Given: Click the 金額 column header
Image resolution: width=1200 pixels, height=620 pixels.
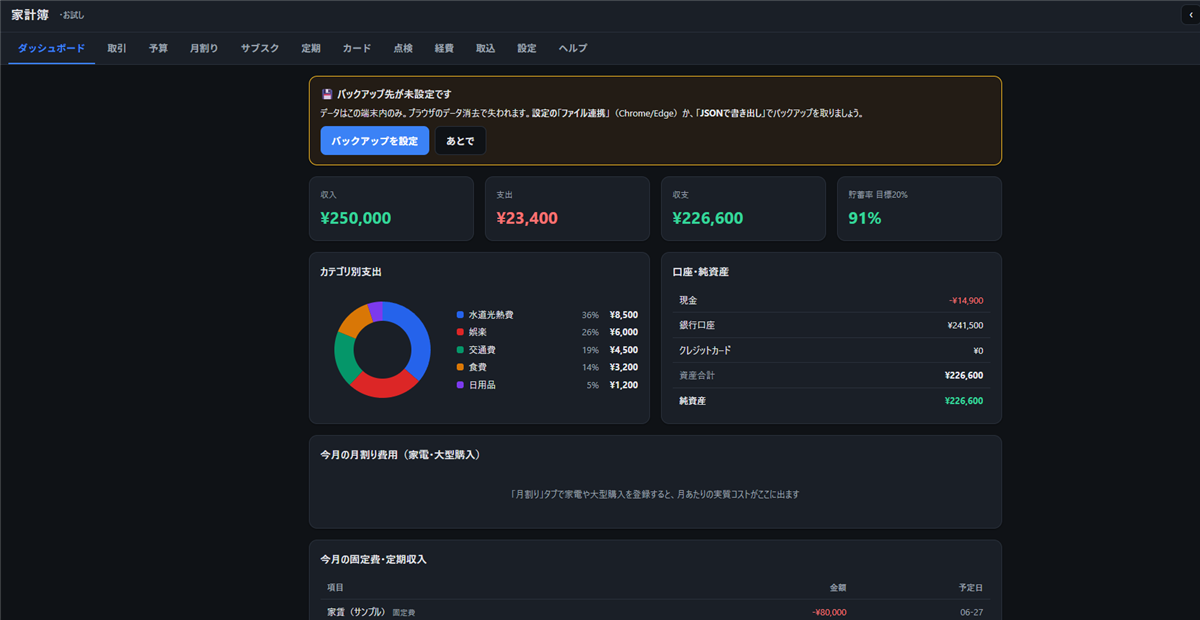Looking at the screenshot, I should [838, 587].
